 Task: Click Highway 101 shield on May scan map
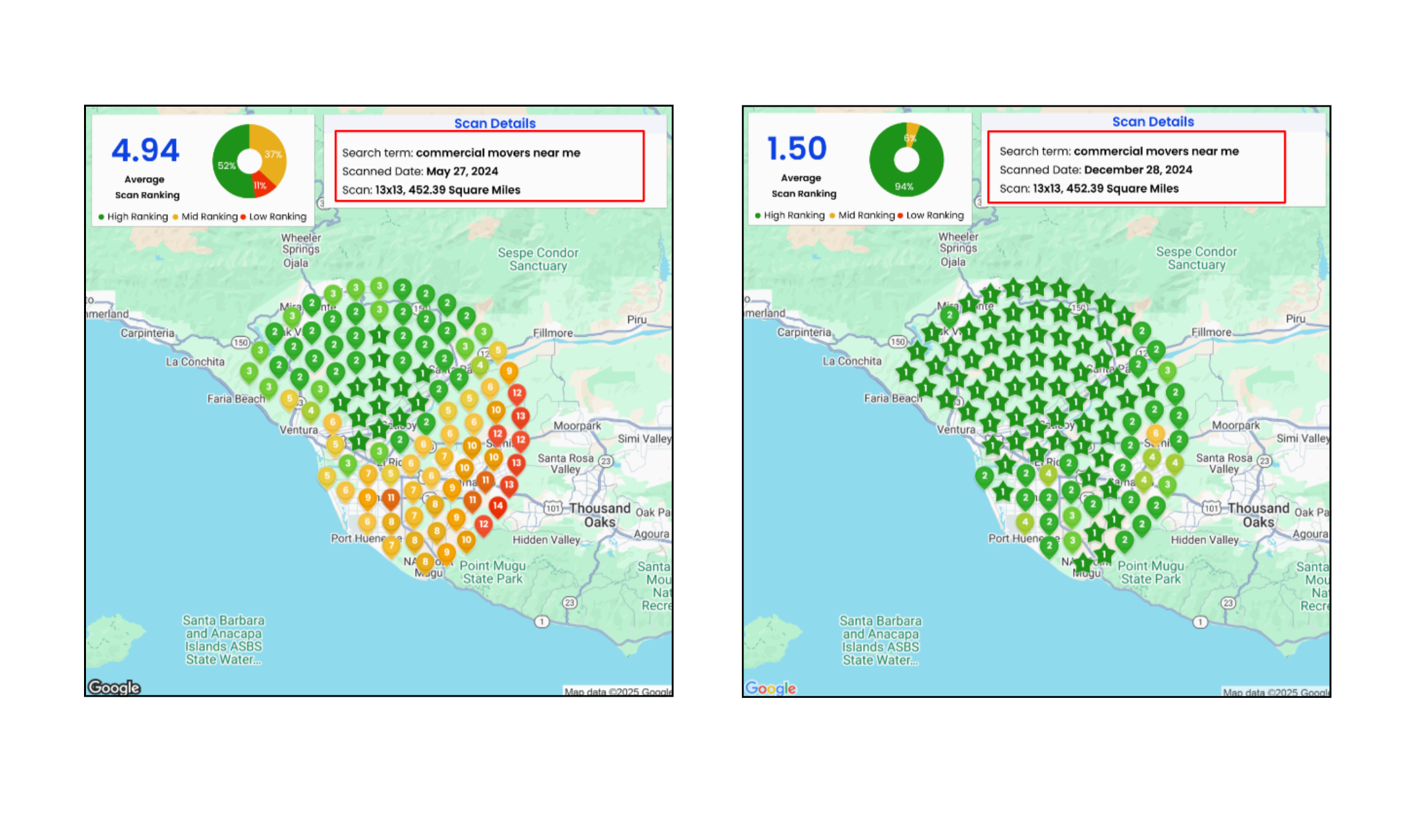pyautogui.click(x=552, y=508)
